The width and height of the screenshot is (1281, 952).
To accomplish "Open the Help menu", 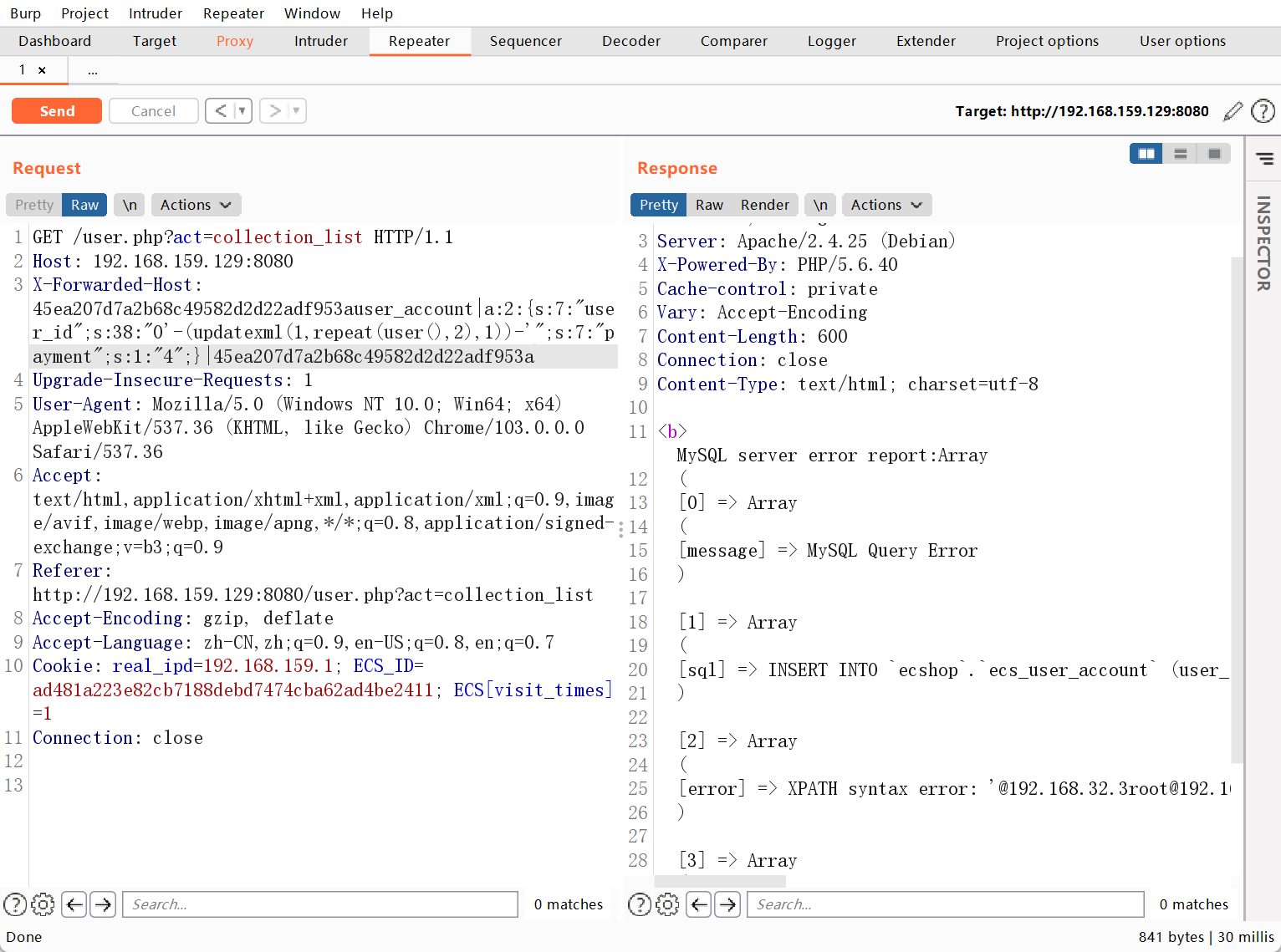I will point(377,13).
